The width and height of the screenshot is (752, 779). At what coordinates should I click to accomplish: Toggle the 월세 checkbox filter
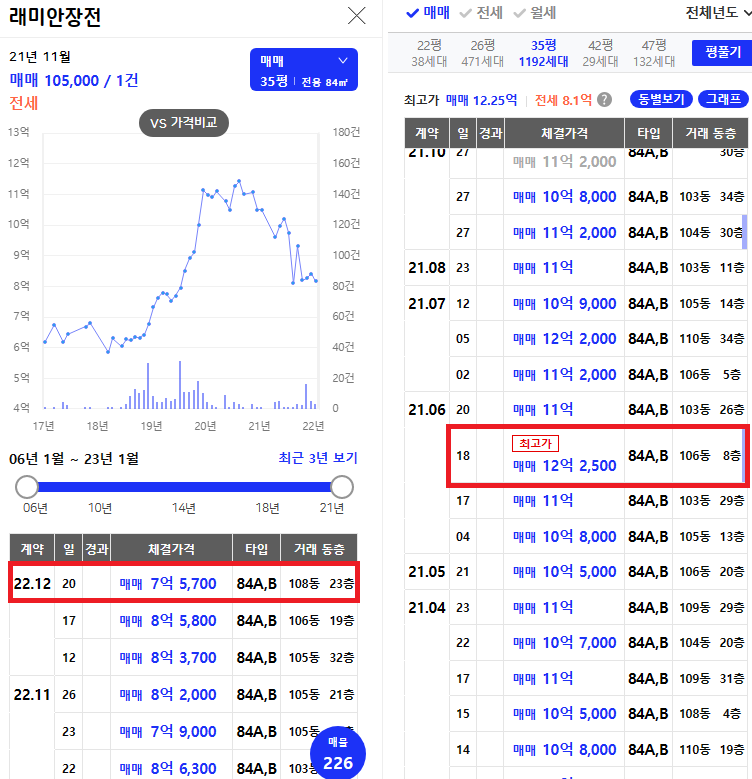click(534, 13)
